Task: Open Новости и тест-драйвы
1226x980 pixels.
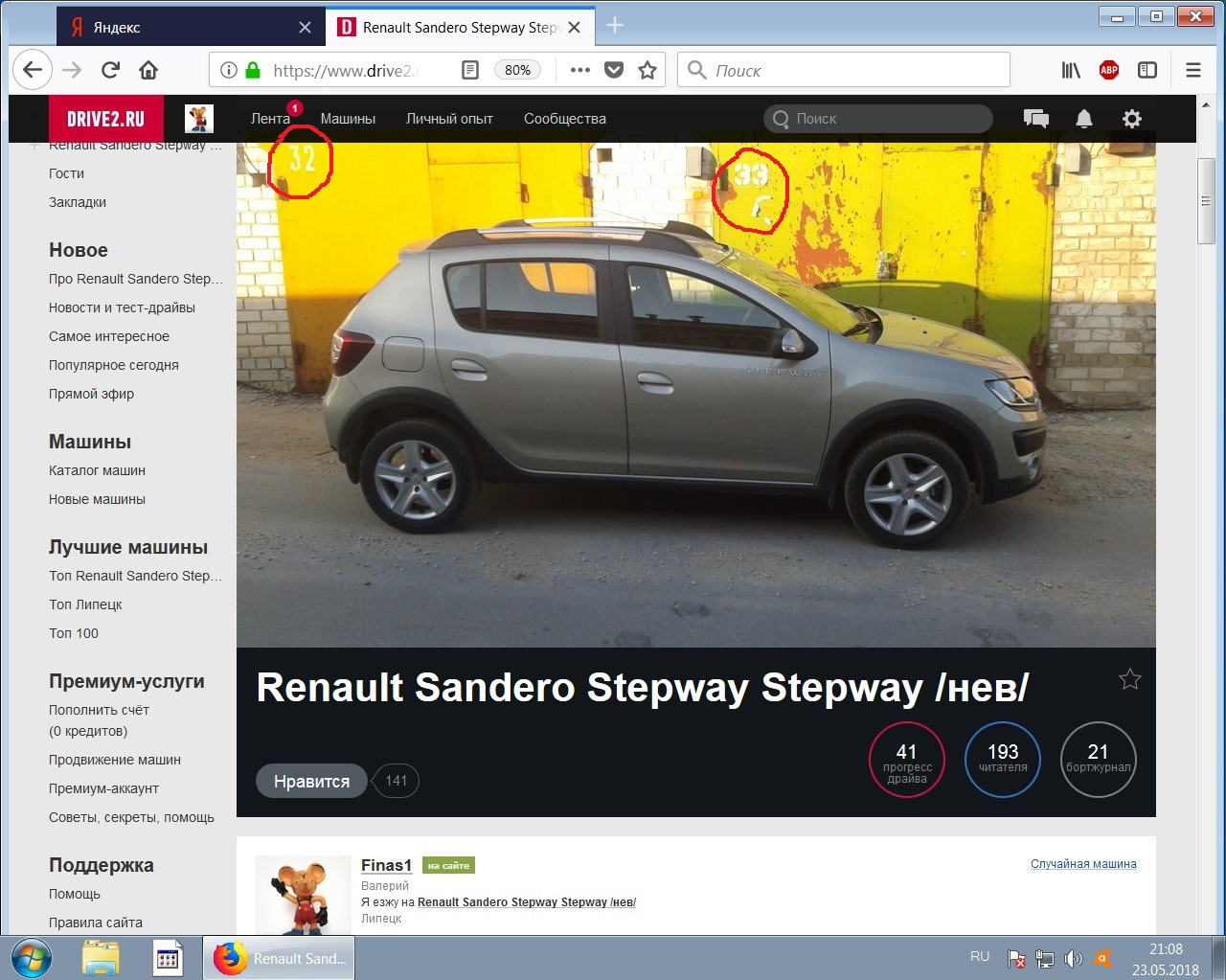Action: [x=122, y=308]
